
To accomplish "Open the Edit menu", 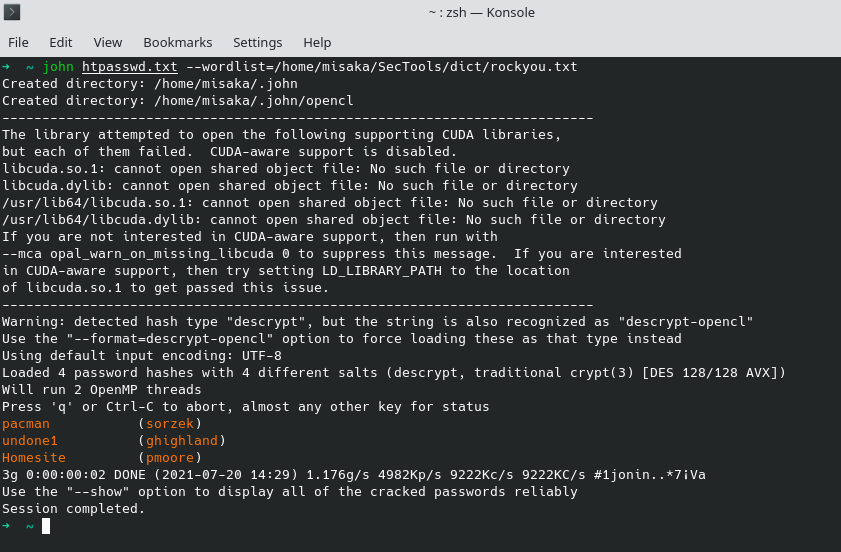I will pyautogui.click(x=61, y=42).
